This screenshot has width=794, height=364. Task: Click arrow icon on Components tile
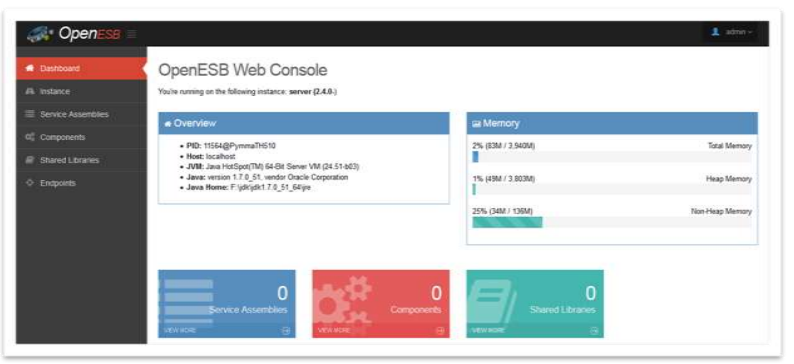tap(440, 331)
